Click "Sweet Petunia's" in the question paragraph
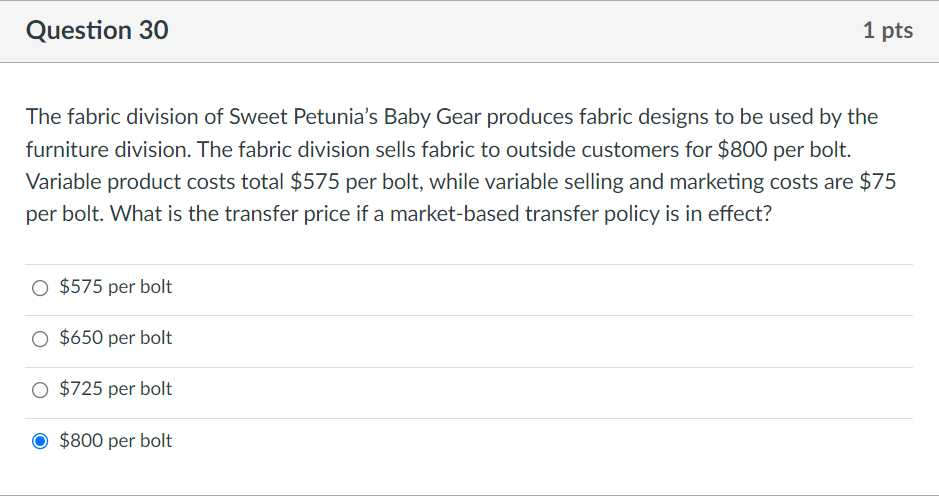 pyautogui.click(x=304, y=117)
